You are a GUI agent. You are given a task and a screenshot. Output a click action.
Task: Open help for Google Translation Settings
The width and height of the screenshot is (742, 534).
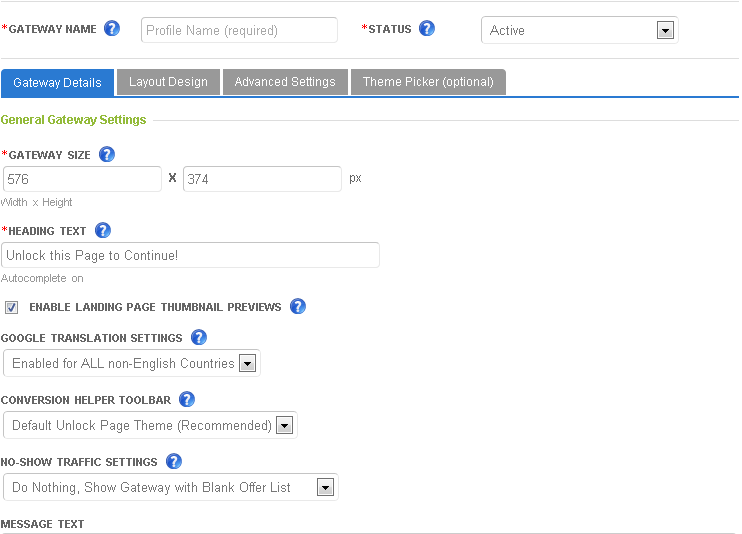199,337
